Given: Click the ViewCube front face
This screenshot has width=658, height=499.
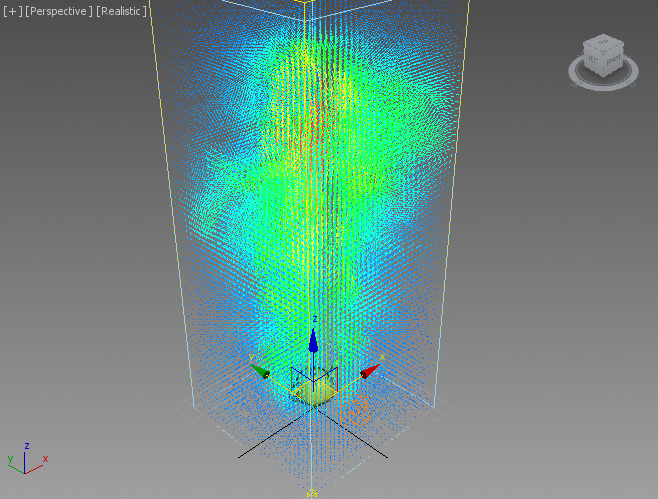Looking at the screenshot, I should click(612, 61).
